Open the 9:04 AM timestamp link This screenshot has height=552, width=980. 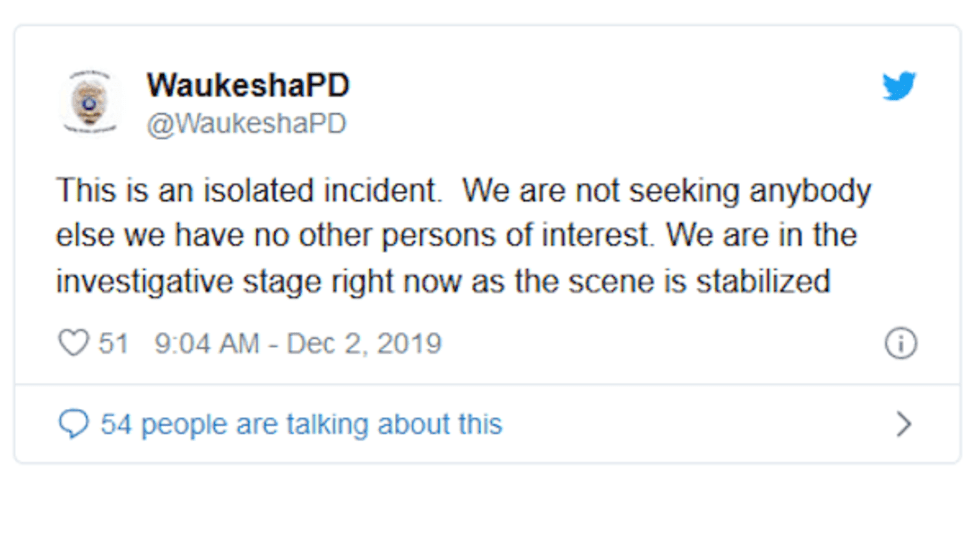[207, 343]
